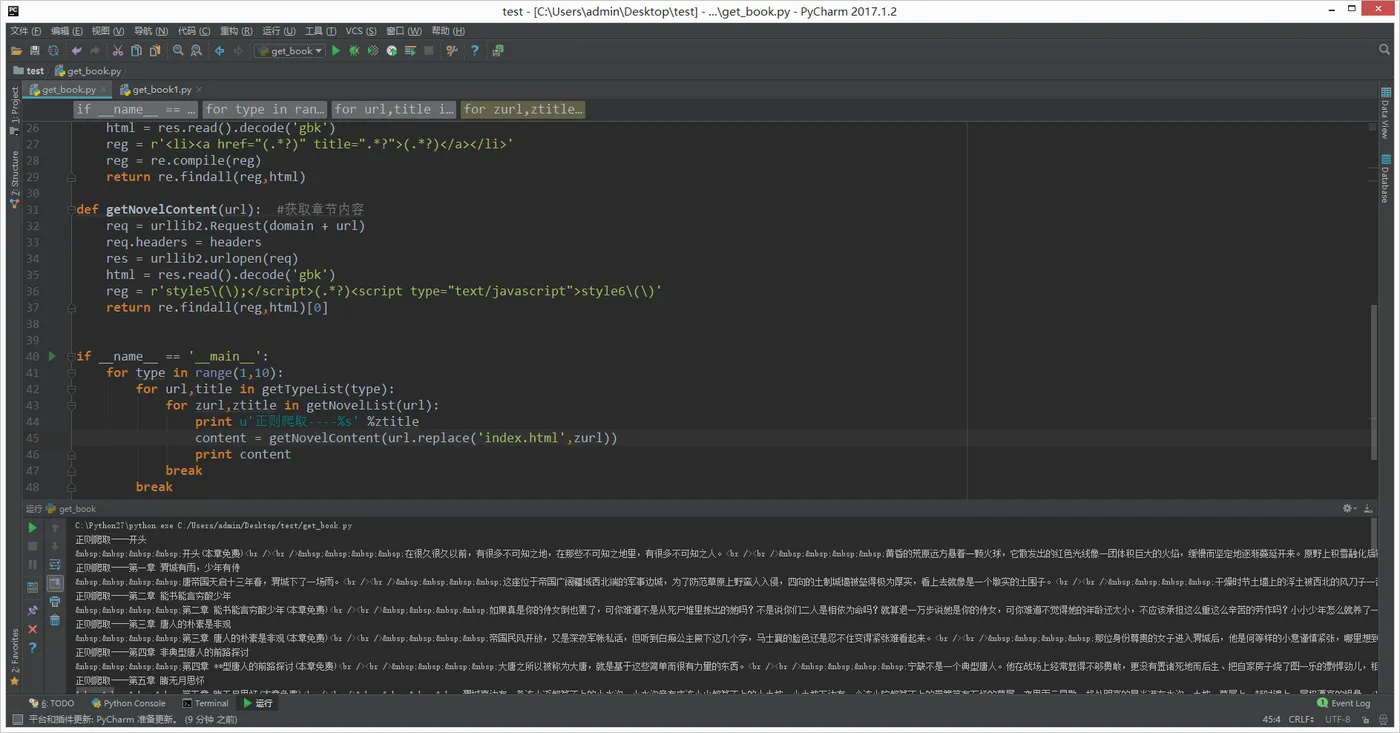
Task: Click the Run panel gear settings icon
Action: tap(1348, 509)
